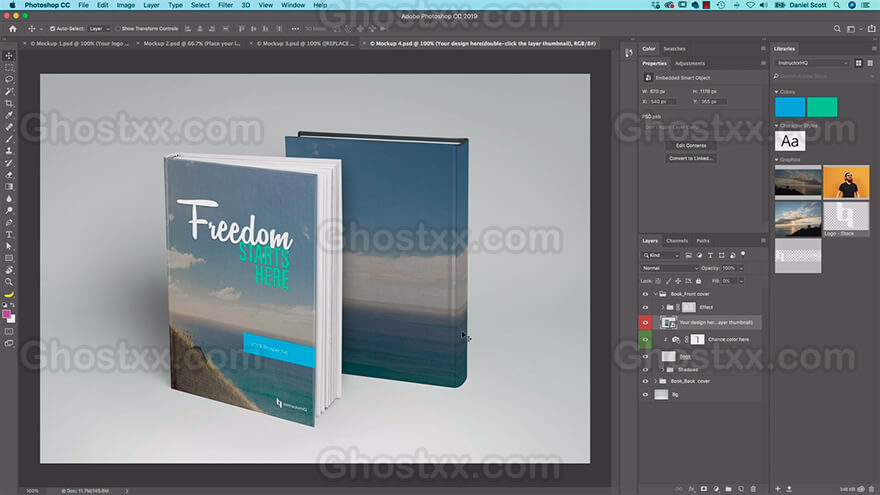Toggle Shadows group visibility eye
This screenshot has height=495, width=880.
coord(645,370)
